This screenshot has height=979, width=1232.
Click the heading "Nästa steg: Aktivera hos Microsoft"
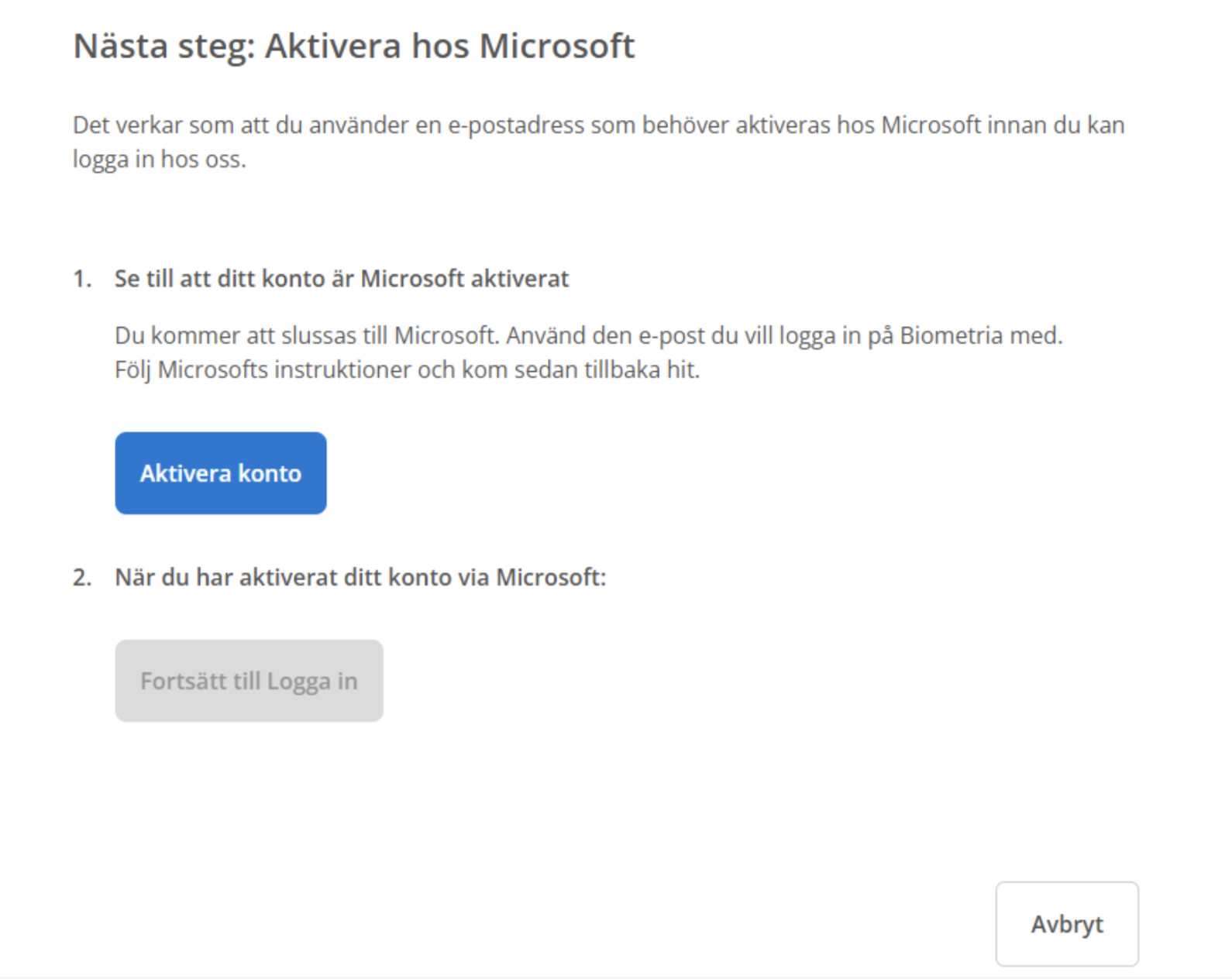[x=353, y=46]
